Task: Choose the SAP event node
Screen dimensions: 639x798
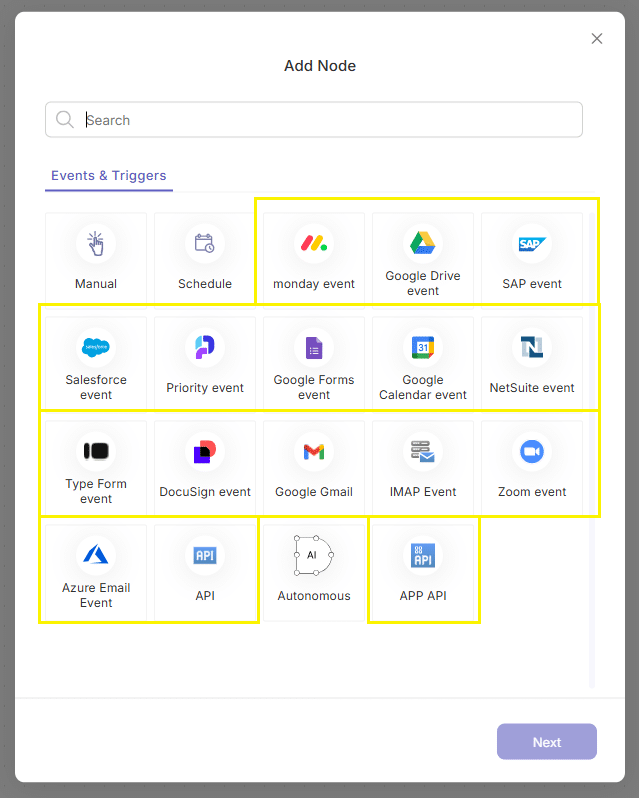Action: [532, 260]
